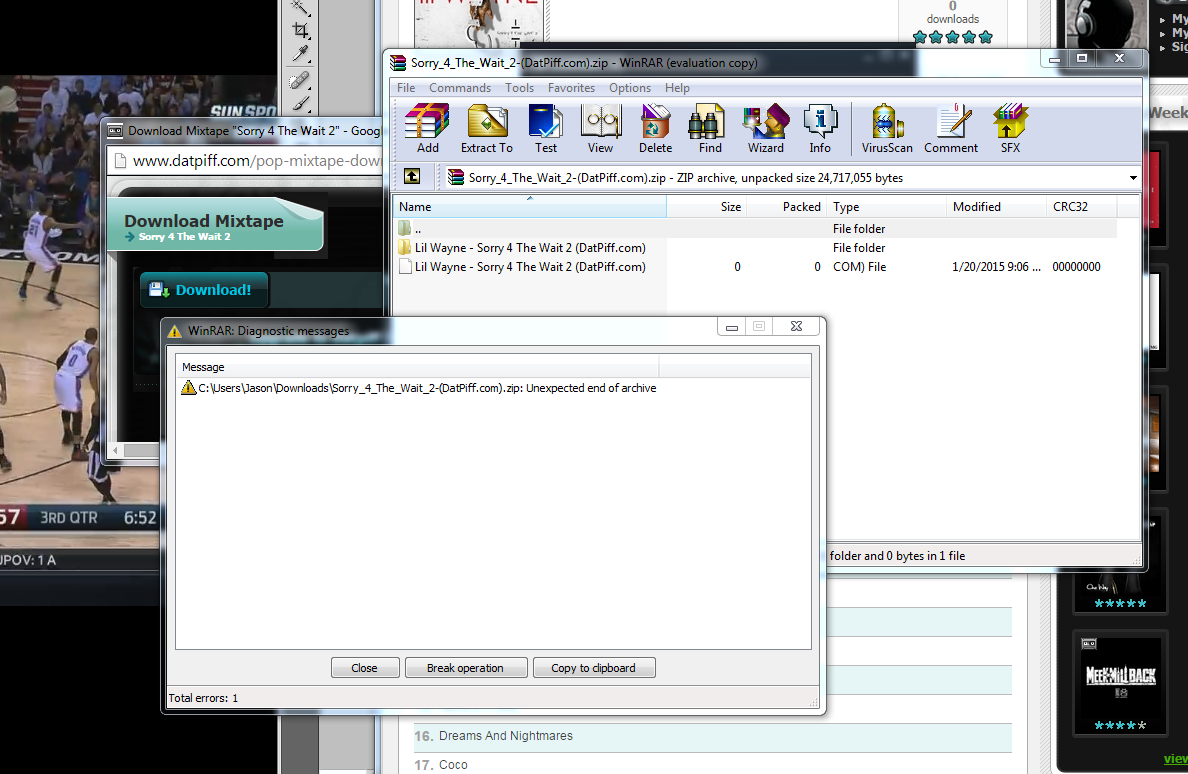Open the Extract To tool

(486, 129)
